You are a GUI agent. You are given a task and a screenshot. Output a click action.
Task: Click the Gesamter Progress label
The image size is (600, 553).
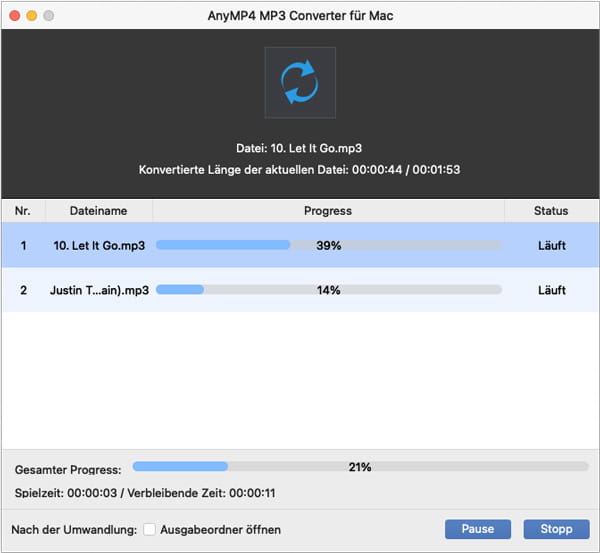click(68, 470)
